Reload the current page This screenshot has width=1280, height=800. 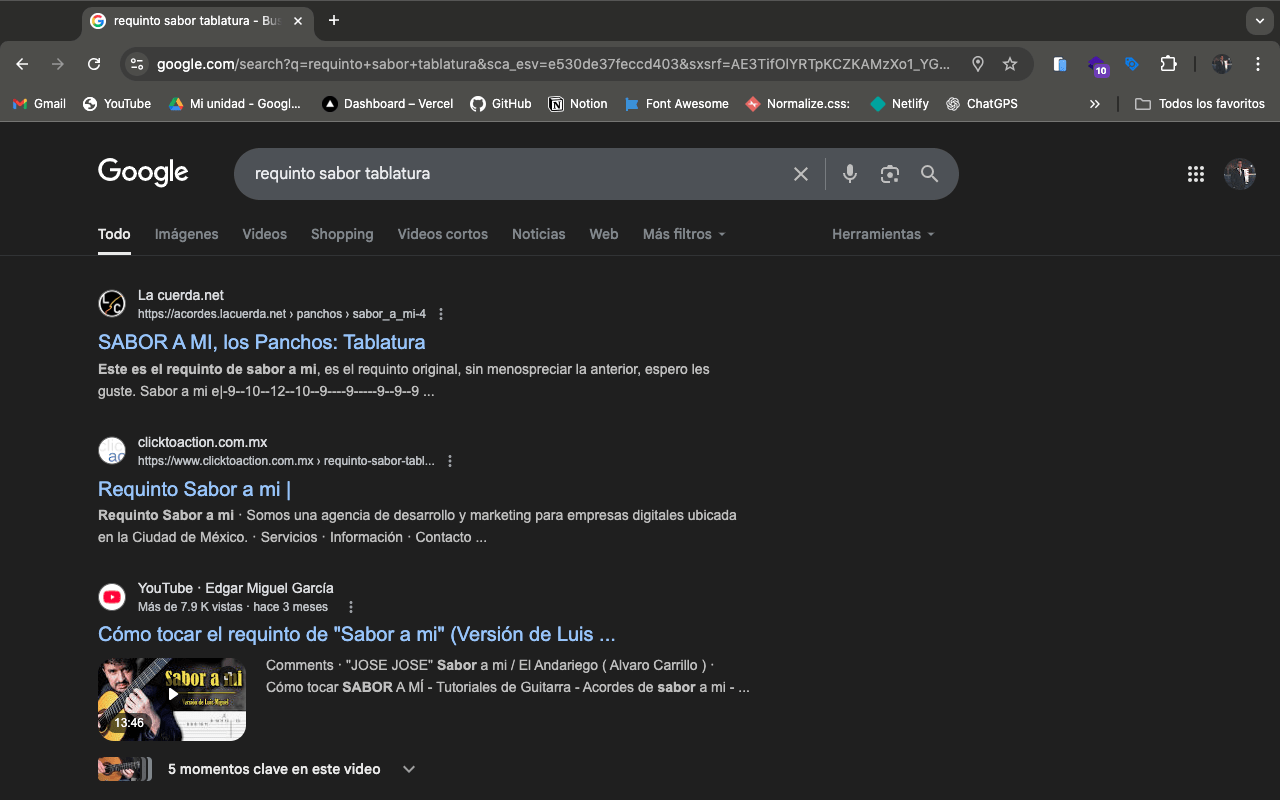94,64
